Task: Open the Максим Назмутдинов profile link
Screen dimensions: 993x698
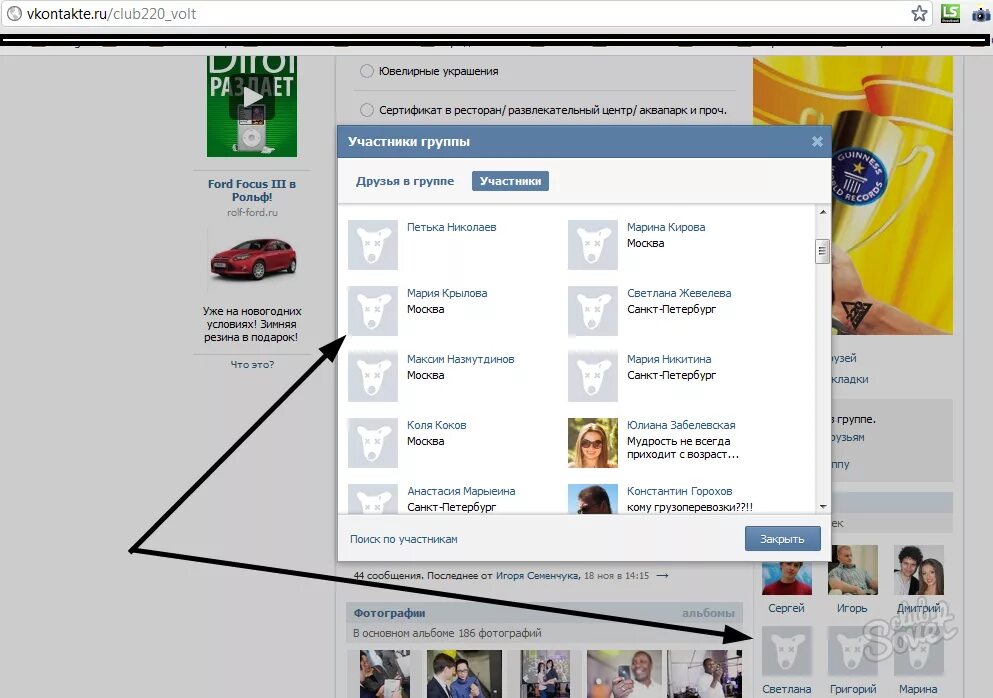Action: click(460, 359)
